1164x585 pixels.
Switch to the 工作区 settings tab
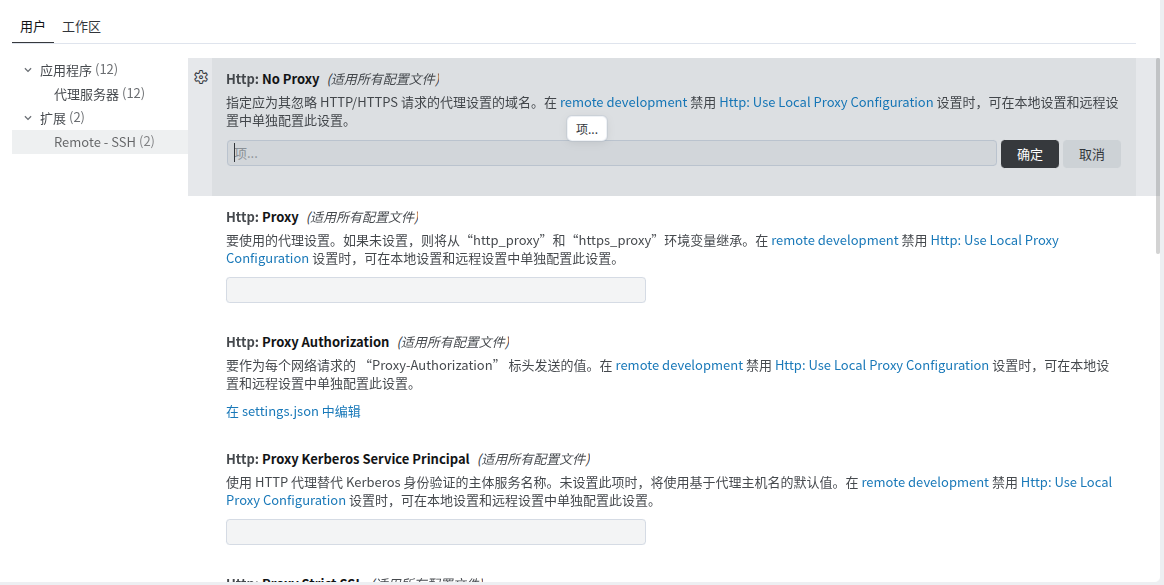pos(81,27)
